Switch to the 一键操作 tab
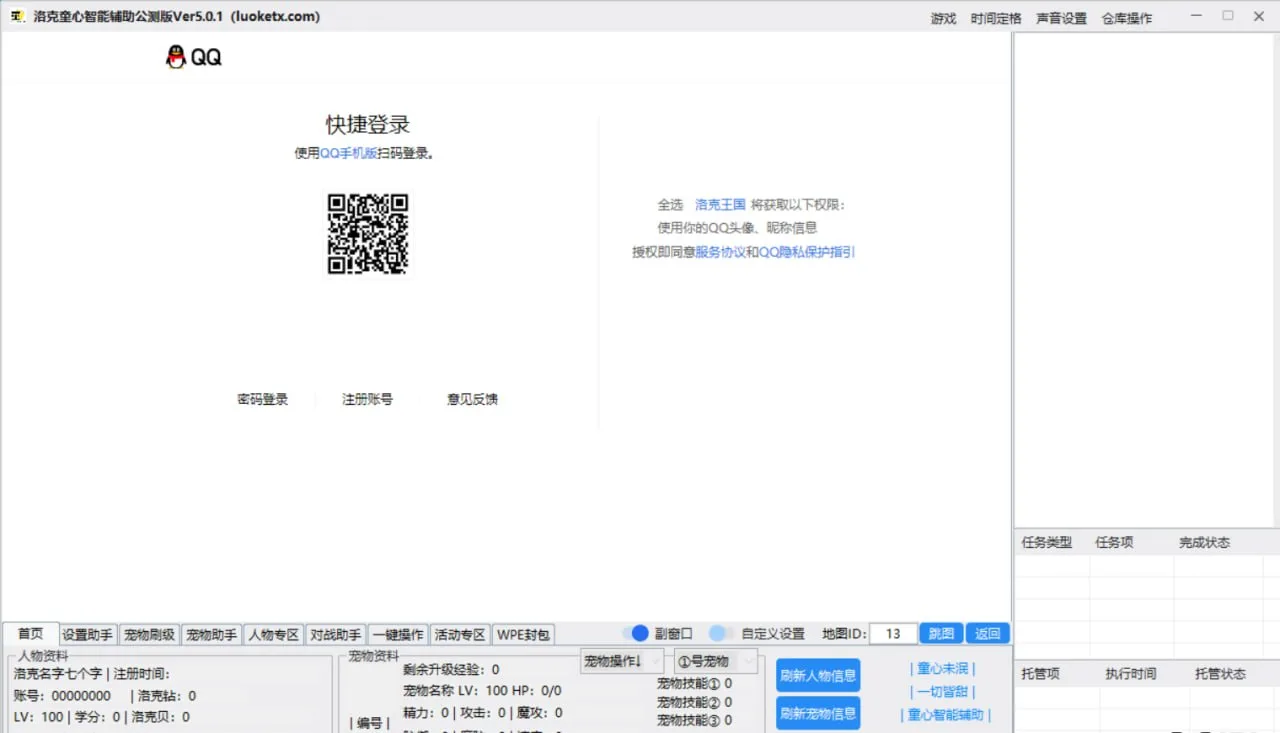The image size is (1280, 733). tap(398, 634)
